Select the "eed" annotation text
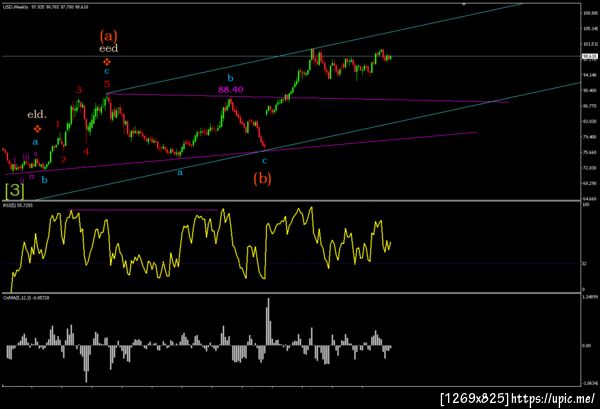 pos(109,49)
